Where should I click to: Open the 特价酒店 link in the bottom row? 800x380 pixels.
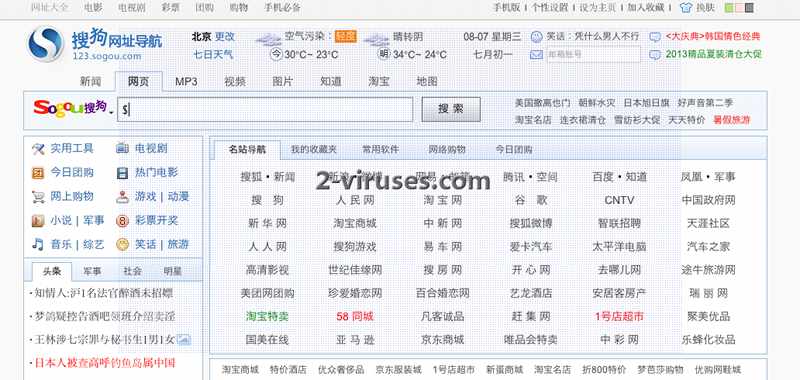288,370
